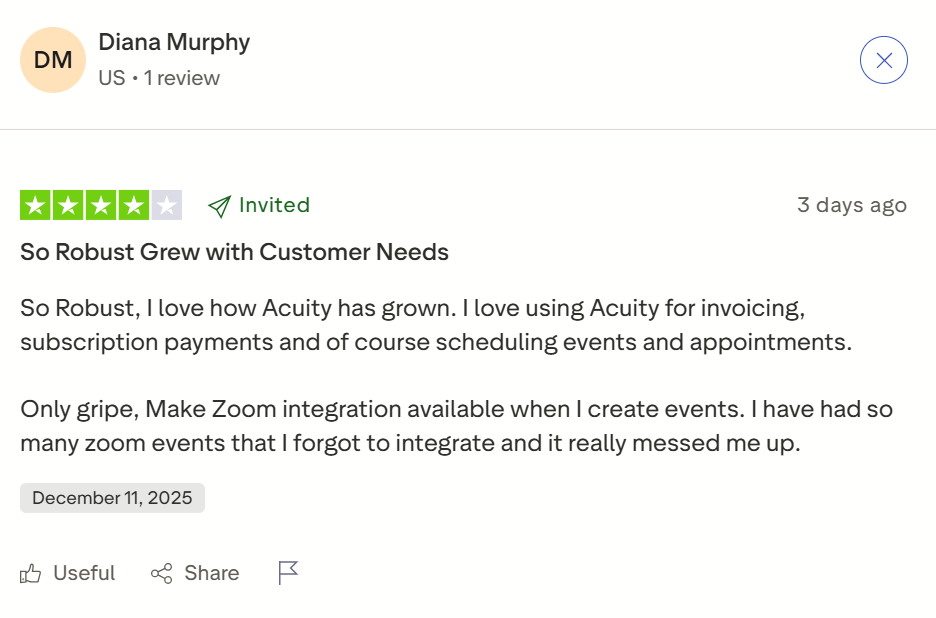Click the 3 days ago timestamp

point(852,205)
